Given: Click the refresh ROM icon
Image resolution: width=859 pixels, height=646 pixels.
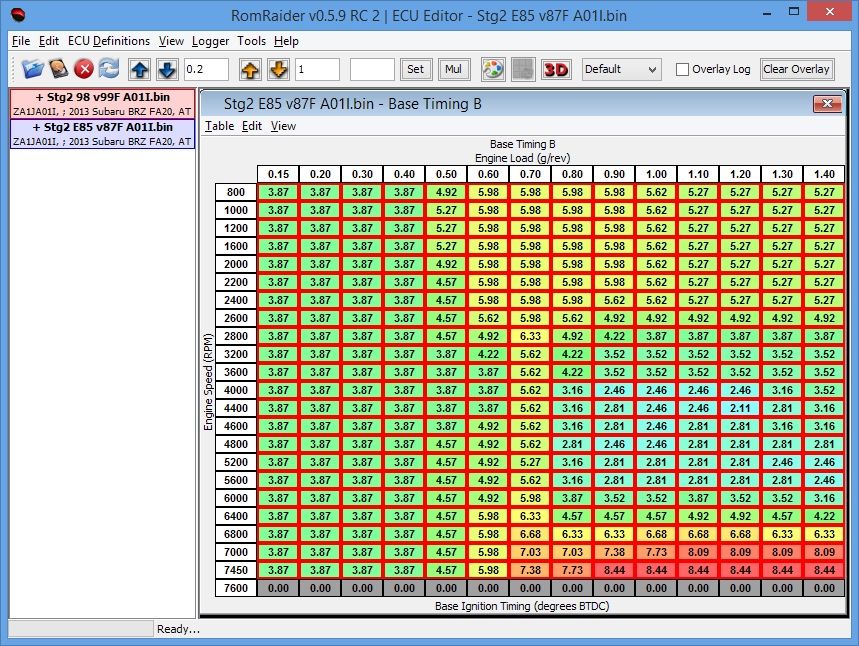Looking at the screenshot, I should (109, 69).
